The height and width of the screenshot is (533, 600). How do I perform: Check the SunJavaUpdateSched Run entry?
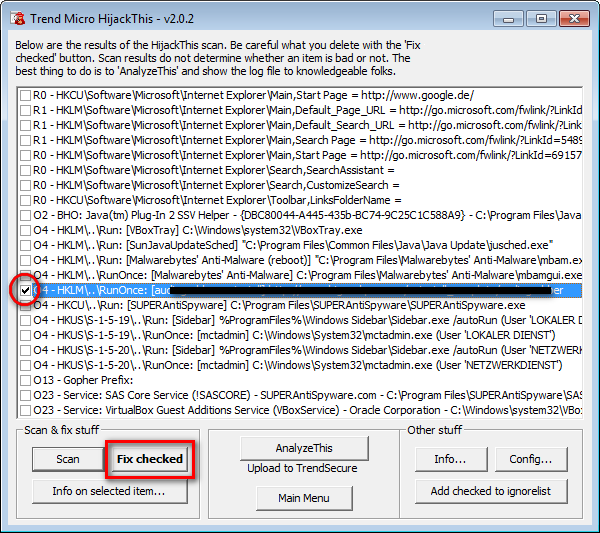pos(25,244)
